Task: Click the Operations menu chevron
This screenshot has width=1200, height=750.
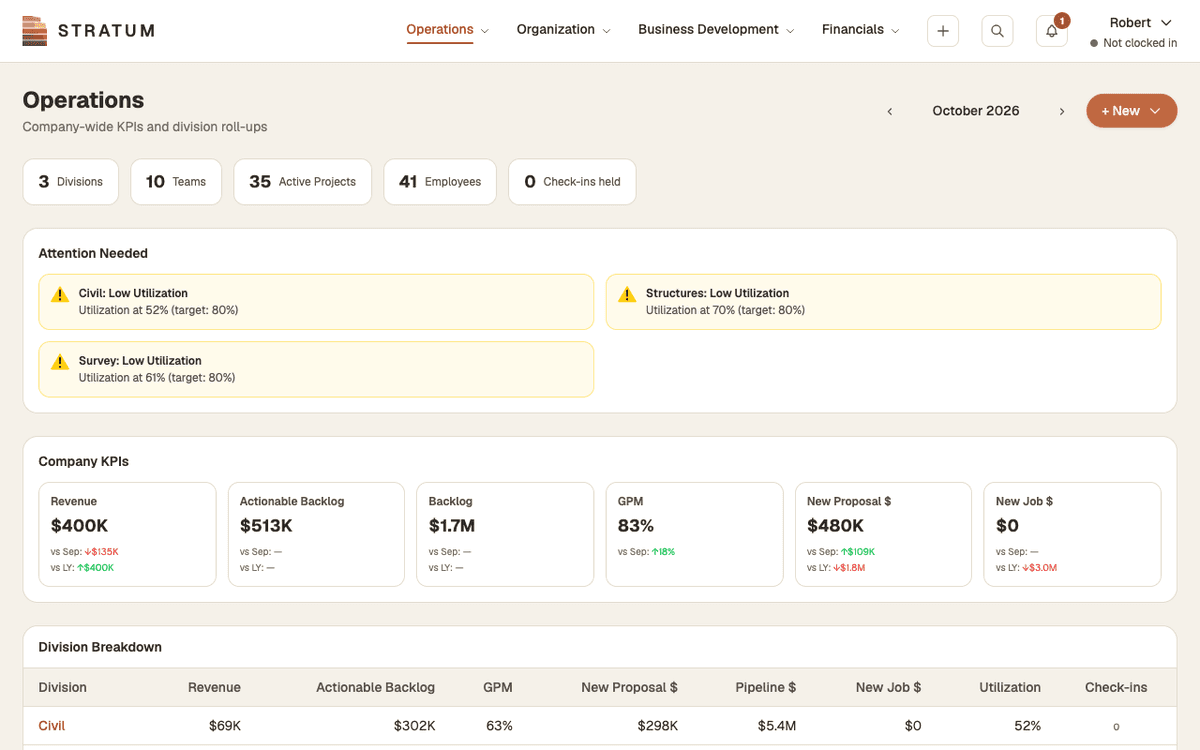Action: [x=485, y=31]
